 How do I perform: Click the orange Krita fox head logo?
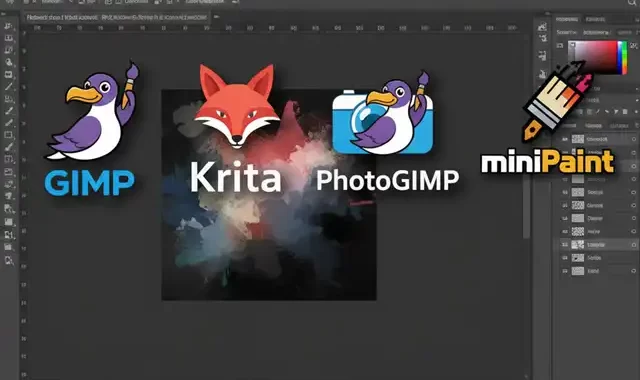pyautogui.click(x=237, y=105)
